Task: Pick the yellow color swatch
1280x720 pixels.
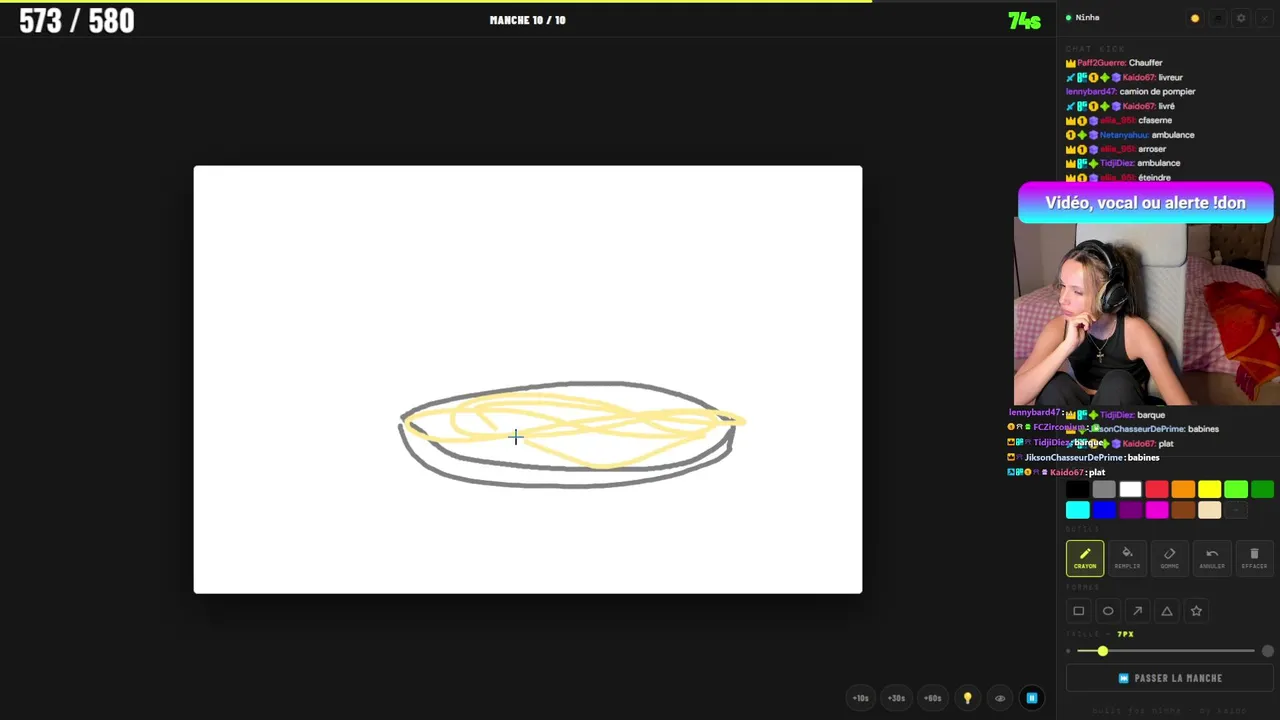Action: [1210, 489]
